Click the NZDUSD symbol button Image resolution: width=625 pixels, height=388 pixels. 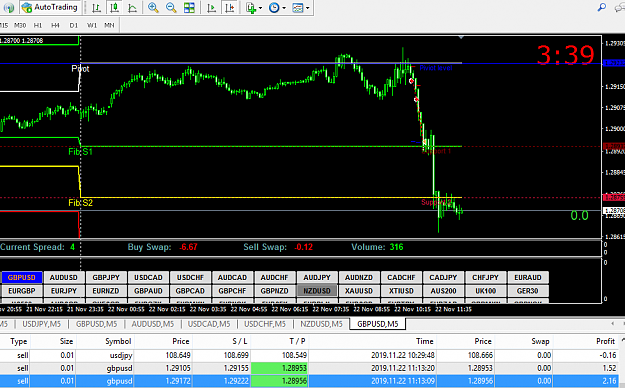coord(317,291)
